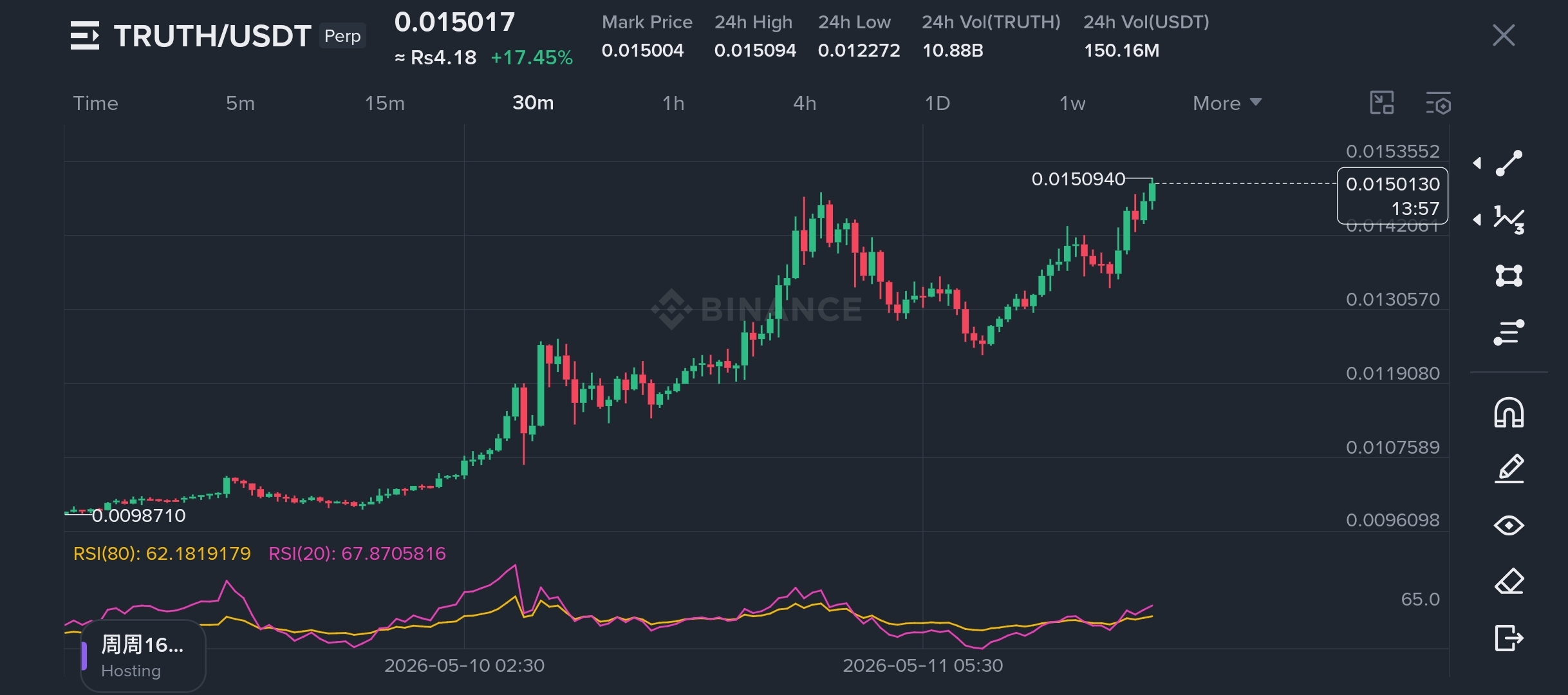Viewport: 1568px width, 695px height.
Task: Click the Perp contract type badge
Action: point(342,36)
